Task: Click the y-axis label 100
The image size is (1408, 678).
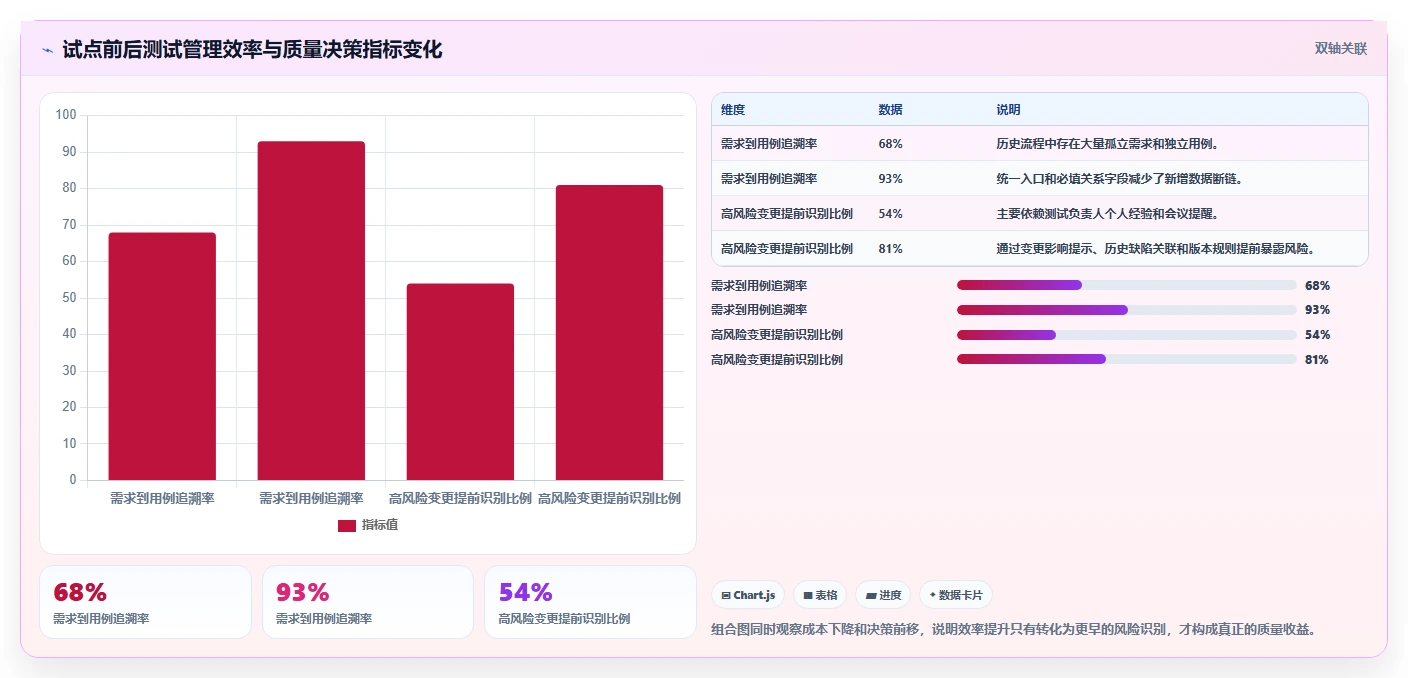Action: click(x=66, y=115)
